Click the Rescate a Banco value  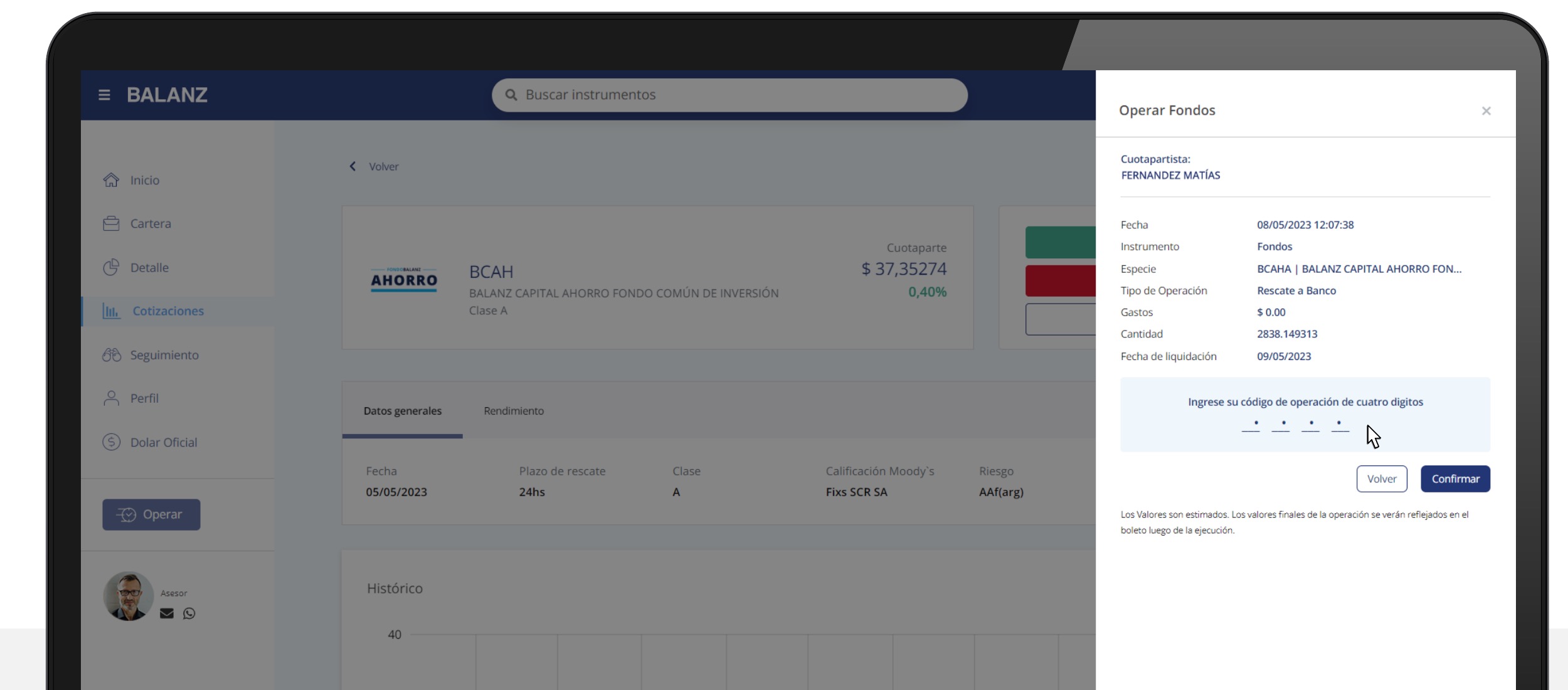pyautogui.click(x=1296, y=290)
